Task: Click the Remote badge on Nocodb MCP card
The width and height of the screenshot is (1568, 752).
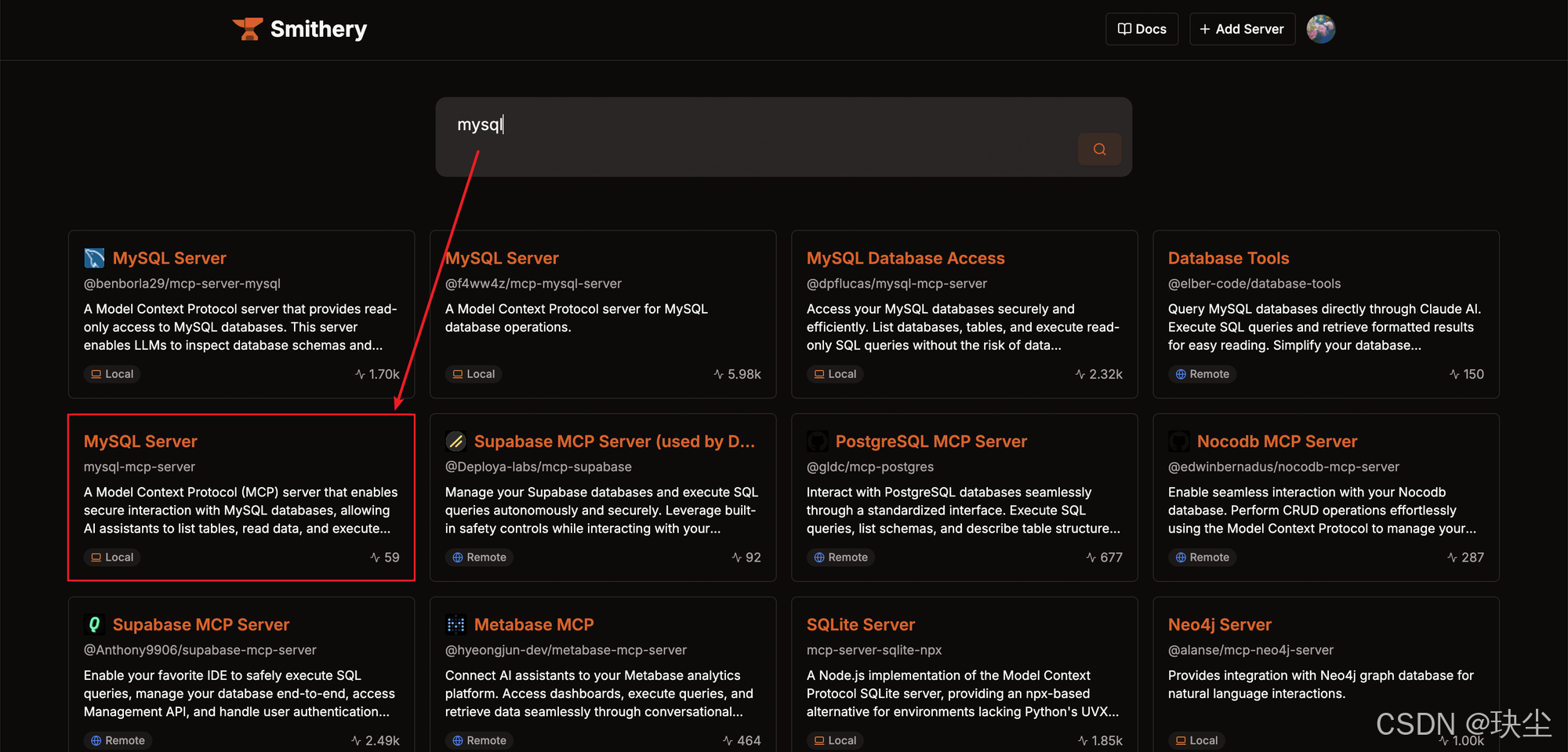Action: tap(1202, 558)
